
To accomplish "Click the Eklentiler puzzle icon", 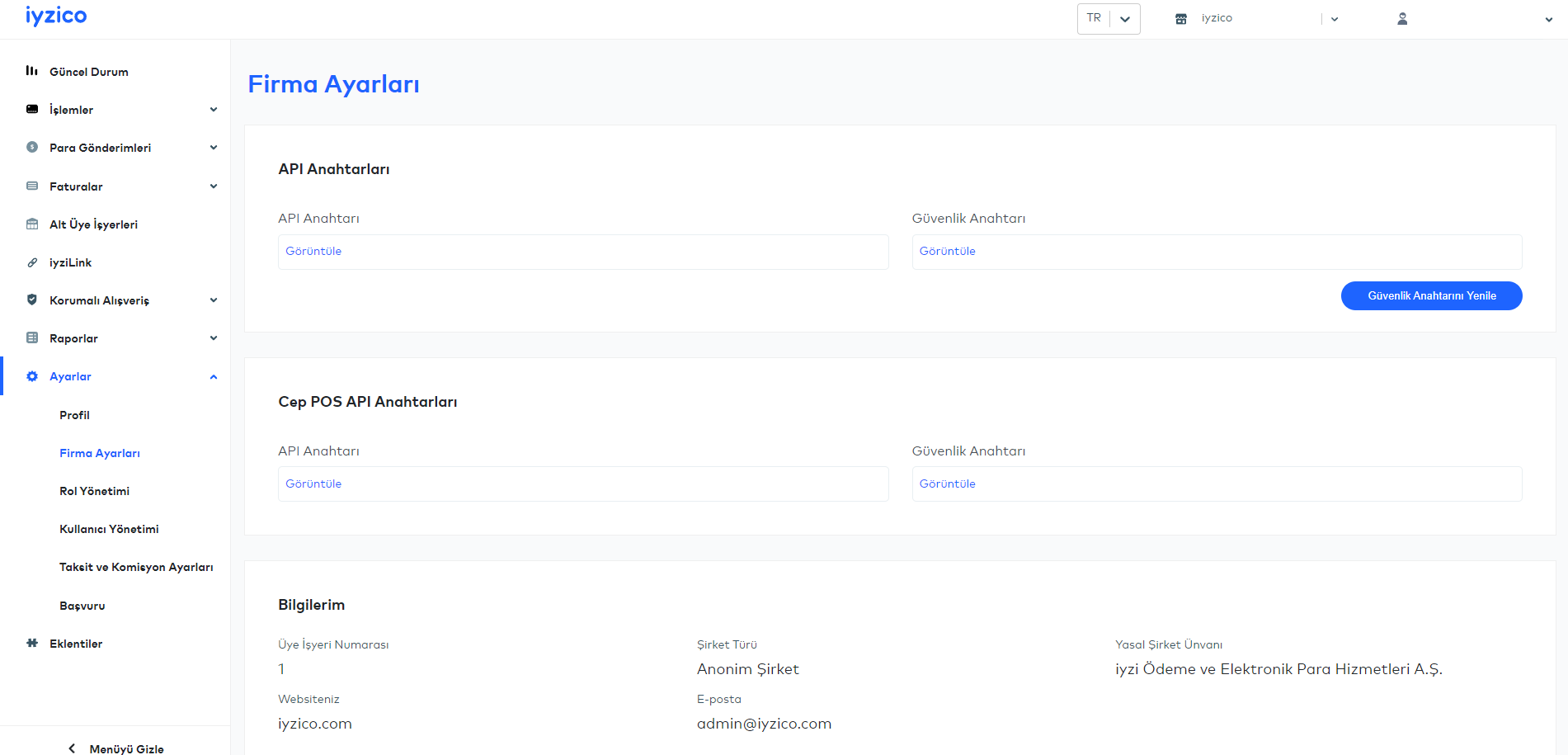I will 32,643.
